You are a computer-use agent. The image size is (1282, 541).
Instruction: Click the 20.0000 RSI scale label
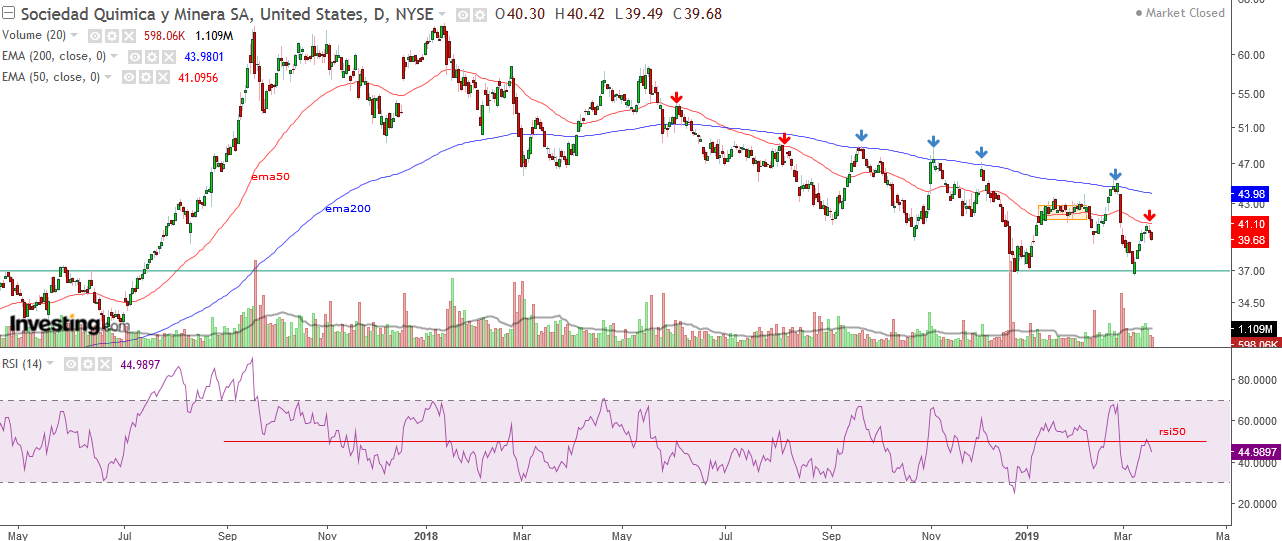[x=1257, y=504]
